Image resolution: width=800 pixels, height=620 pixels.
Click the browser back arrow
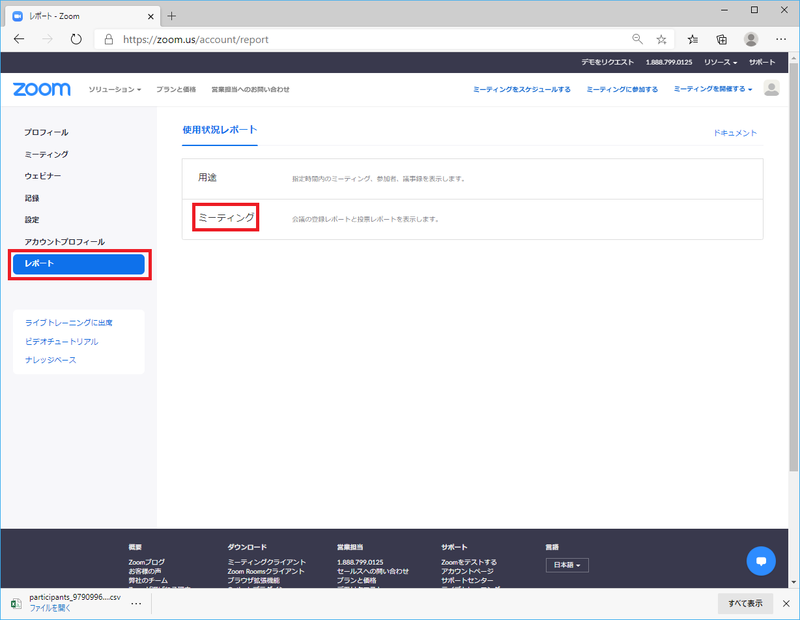click(19, 39)
